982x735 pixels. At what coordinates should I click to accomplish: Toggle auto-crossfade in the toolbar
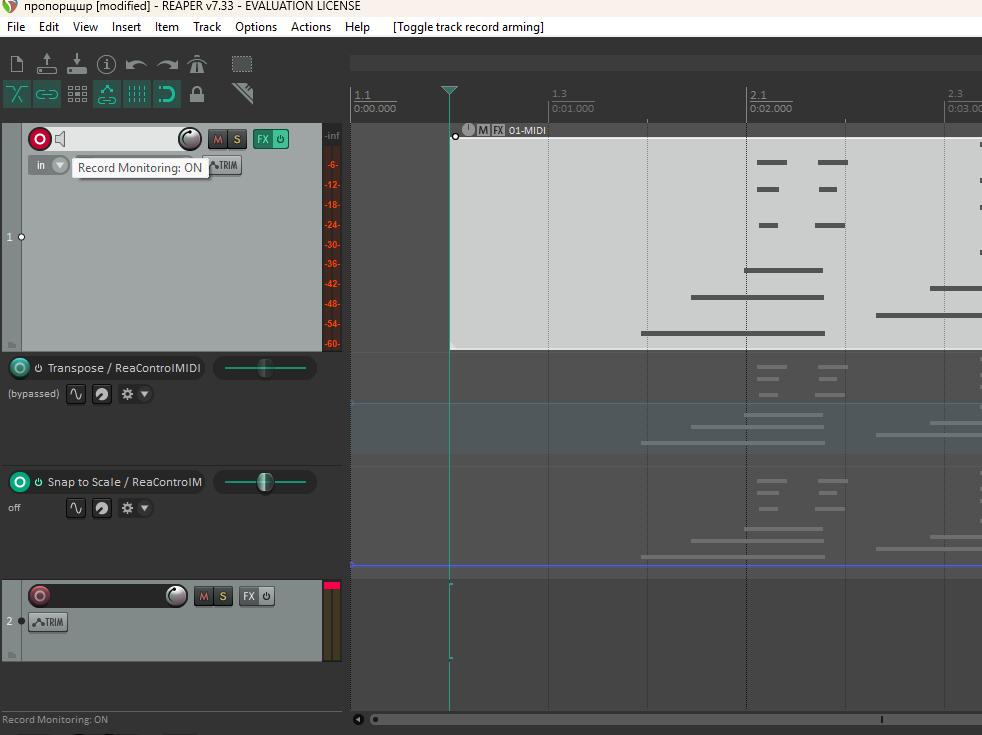[x=17, y=94]
